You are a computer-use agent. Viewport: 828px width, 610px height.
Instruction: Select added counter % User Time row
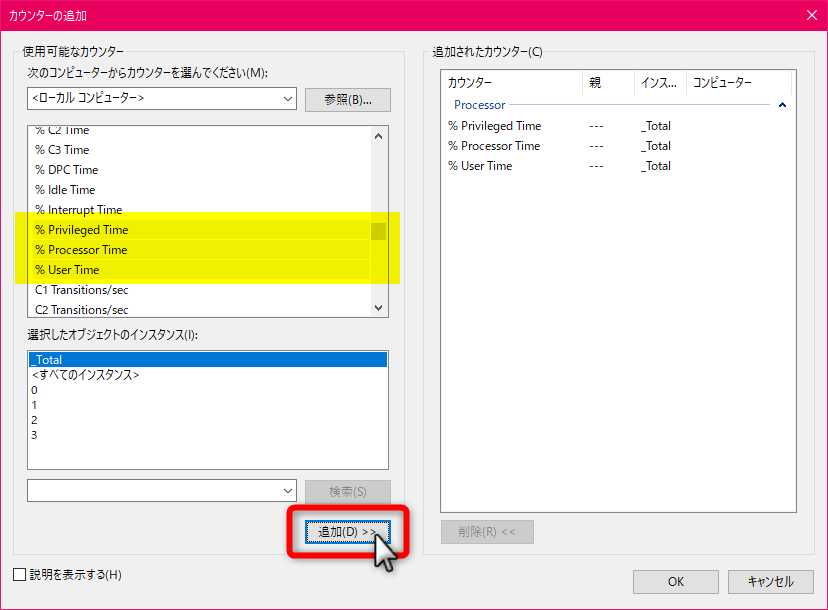(618, 166)
